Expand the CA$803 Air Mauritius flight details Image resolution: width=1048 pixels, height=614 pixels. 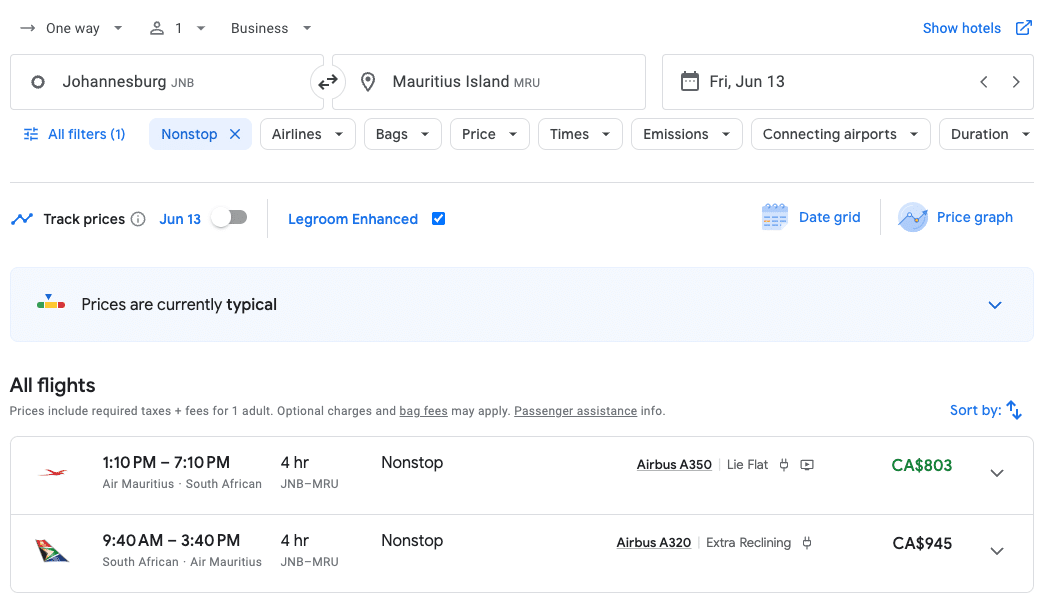[x=996, y=473]
